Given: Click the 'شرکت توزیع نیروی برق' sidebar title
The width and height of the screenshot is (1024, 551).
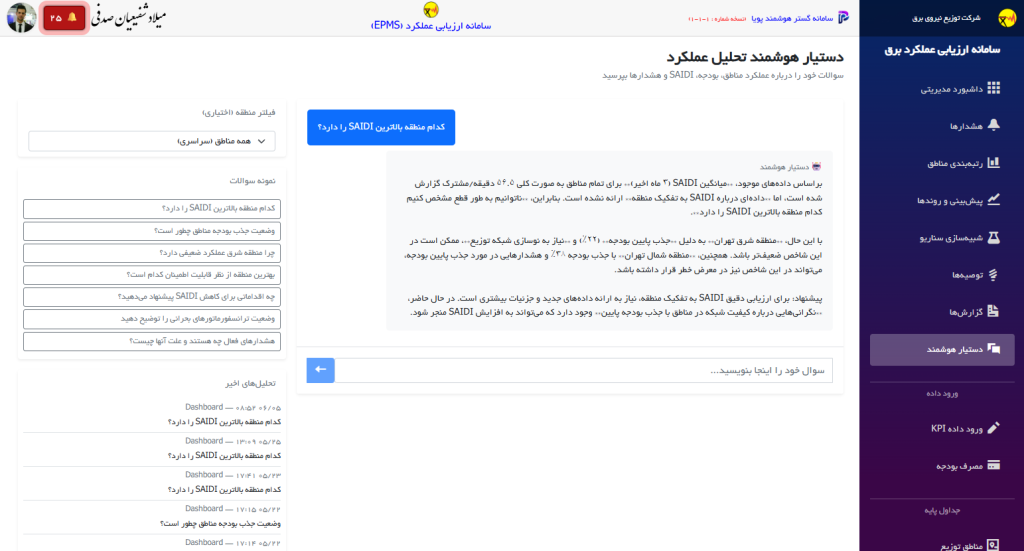Looking at the screenshot, I should [946, 18].
